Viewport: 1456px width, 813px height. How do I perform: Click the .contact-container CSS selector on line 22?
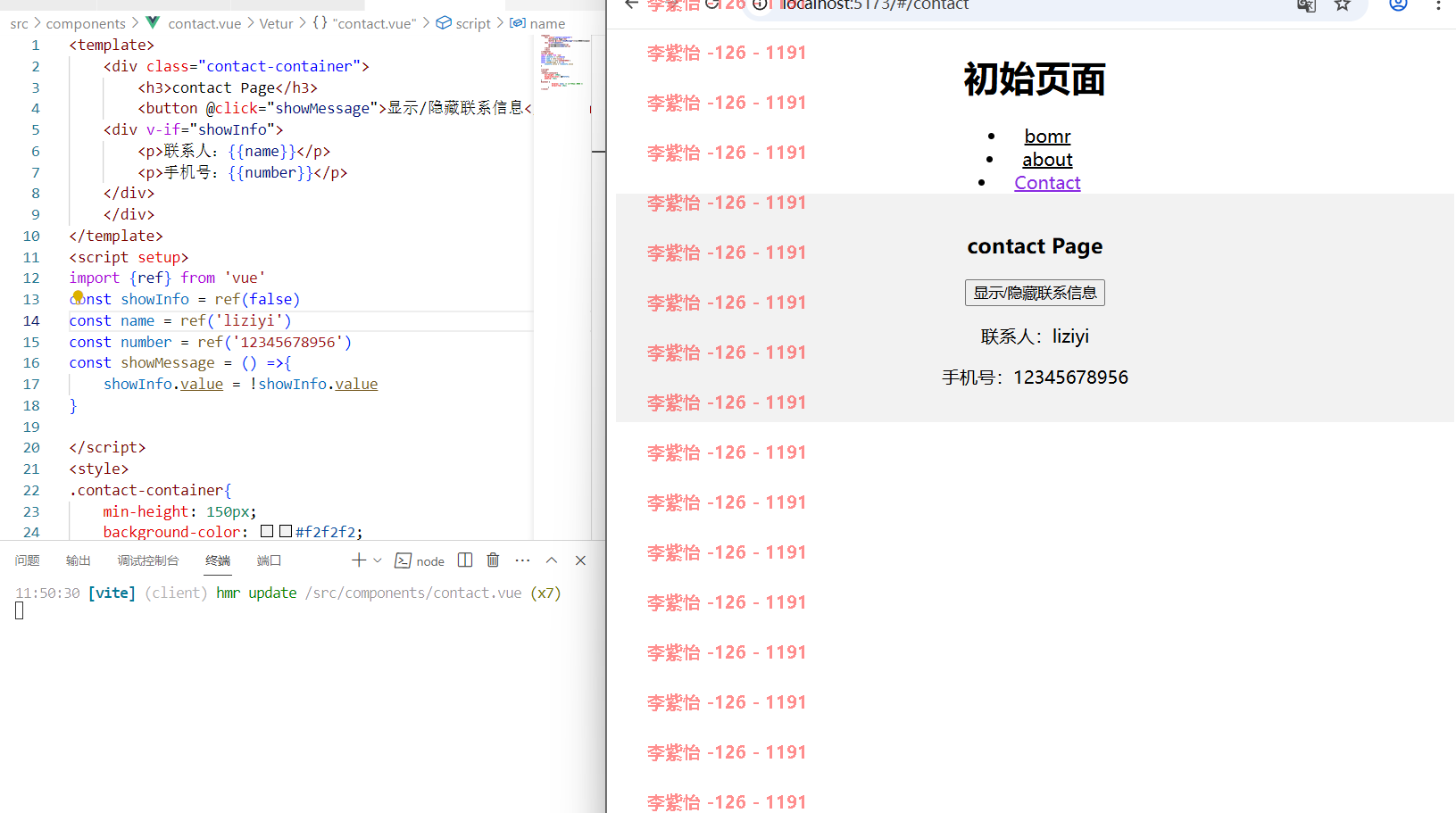(146, 490)
